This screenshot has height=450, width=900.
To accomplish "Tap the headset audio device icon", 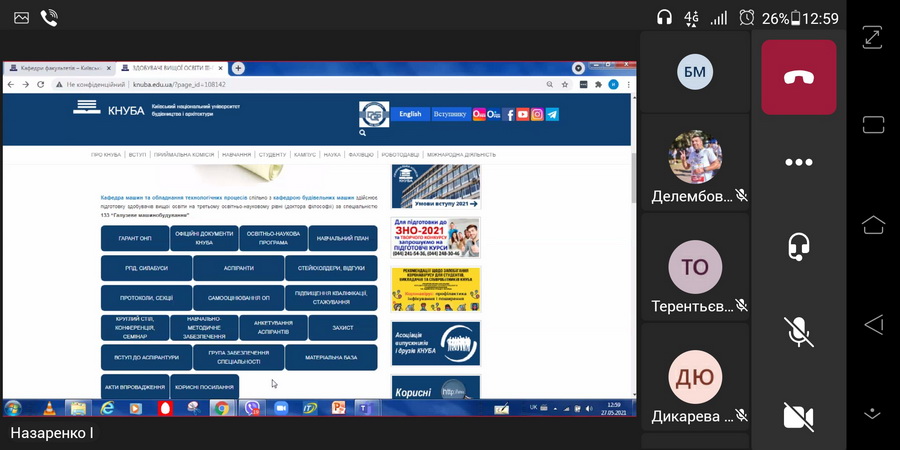I will click(x=798, y=246).
